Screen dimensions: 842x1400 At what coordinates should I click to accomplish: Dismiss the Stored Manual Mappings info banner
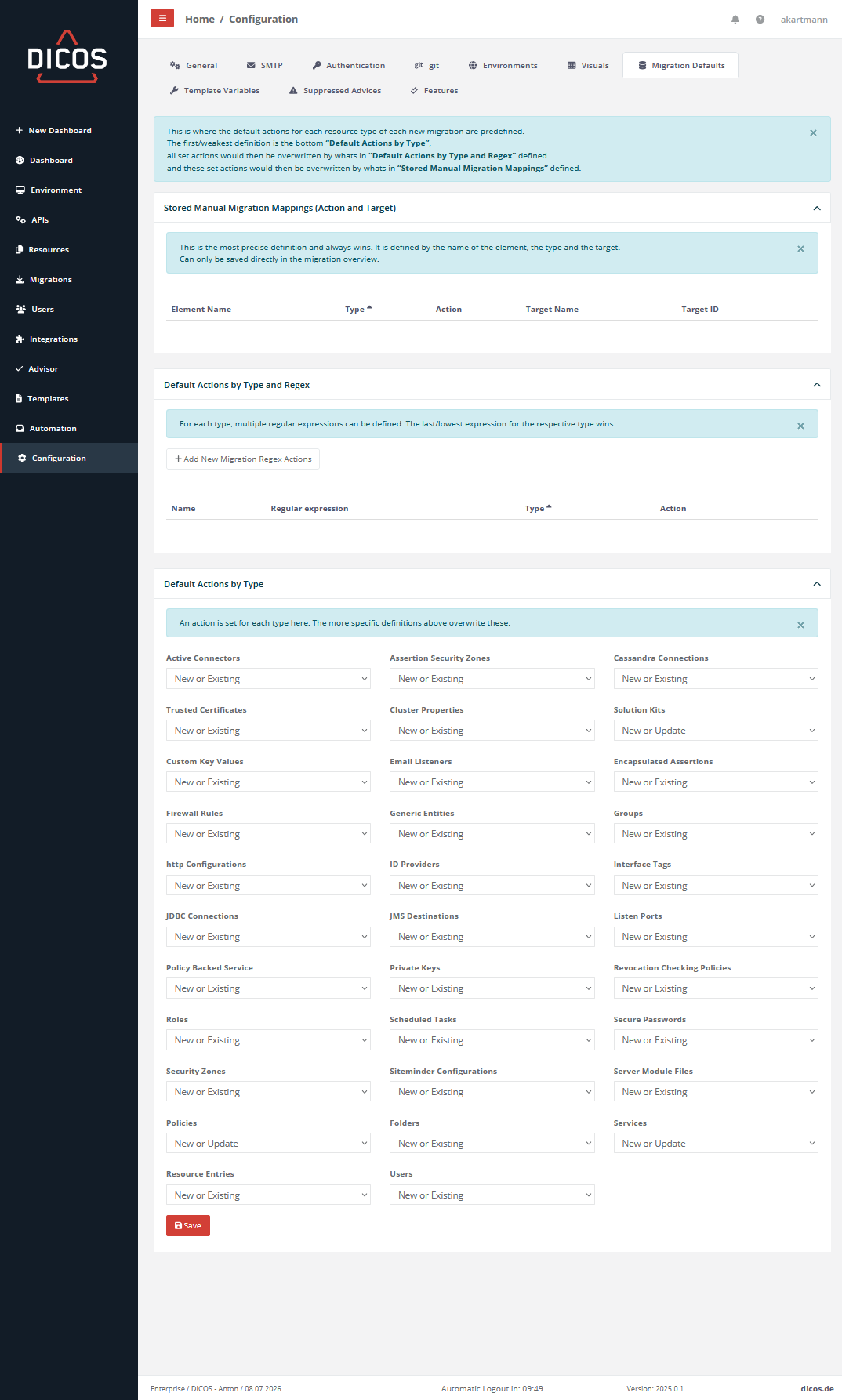point(800,249)
